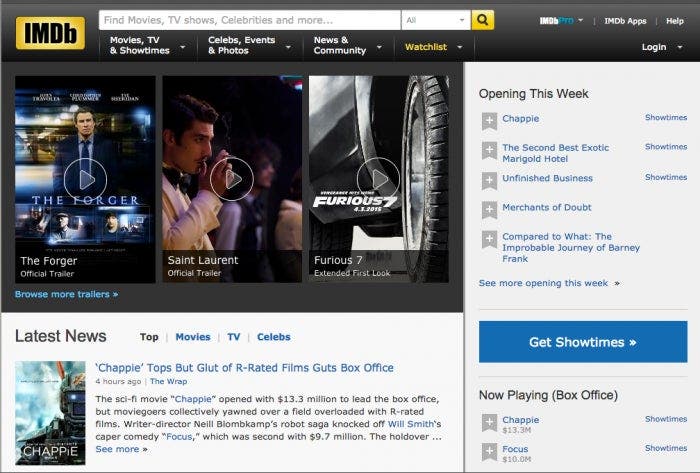This screenshot has height=473, width=700.
Task: Add Unfinished Business to watchlist
Action: click(x=489, y=181)
